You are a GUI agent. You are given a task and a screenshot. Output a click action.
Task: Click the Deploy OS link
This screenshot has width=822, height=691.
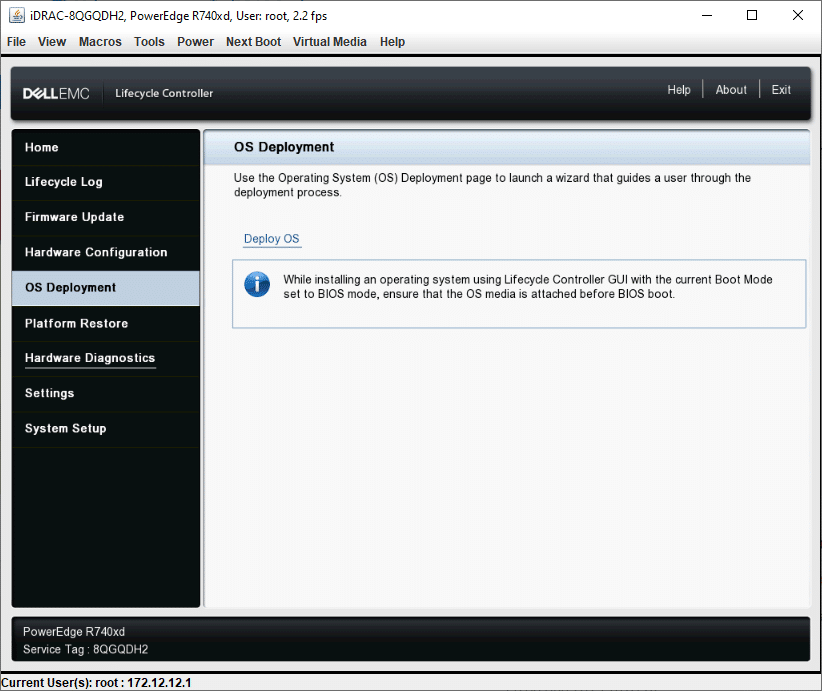click(x=272, y=239)
